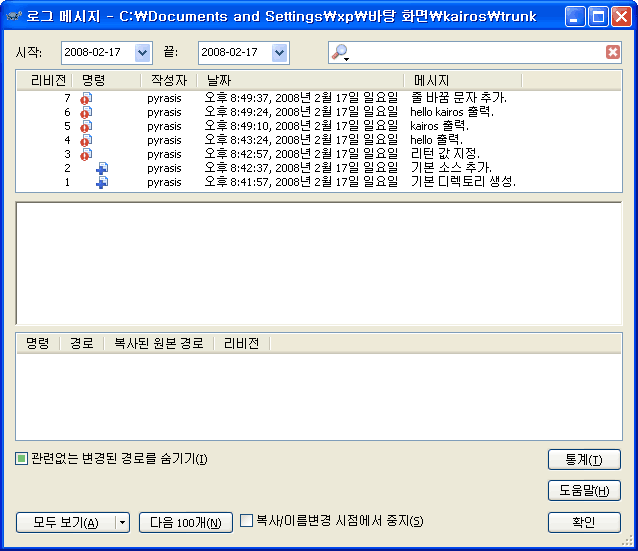Click the added action icon for revision 2
The image size is (638, 551).
tap(101, 168)
